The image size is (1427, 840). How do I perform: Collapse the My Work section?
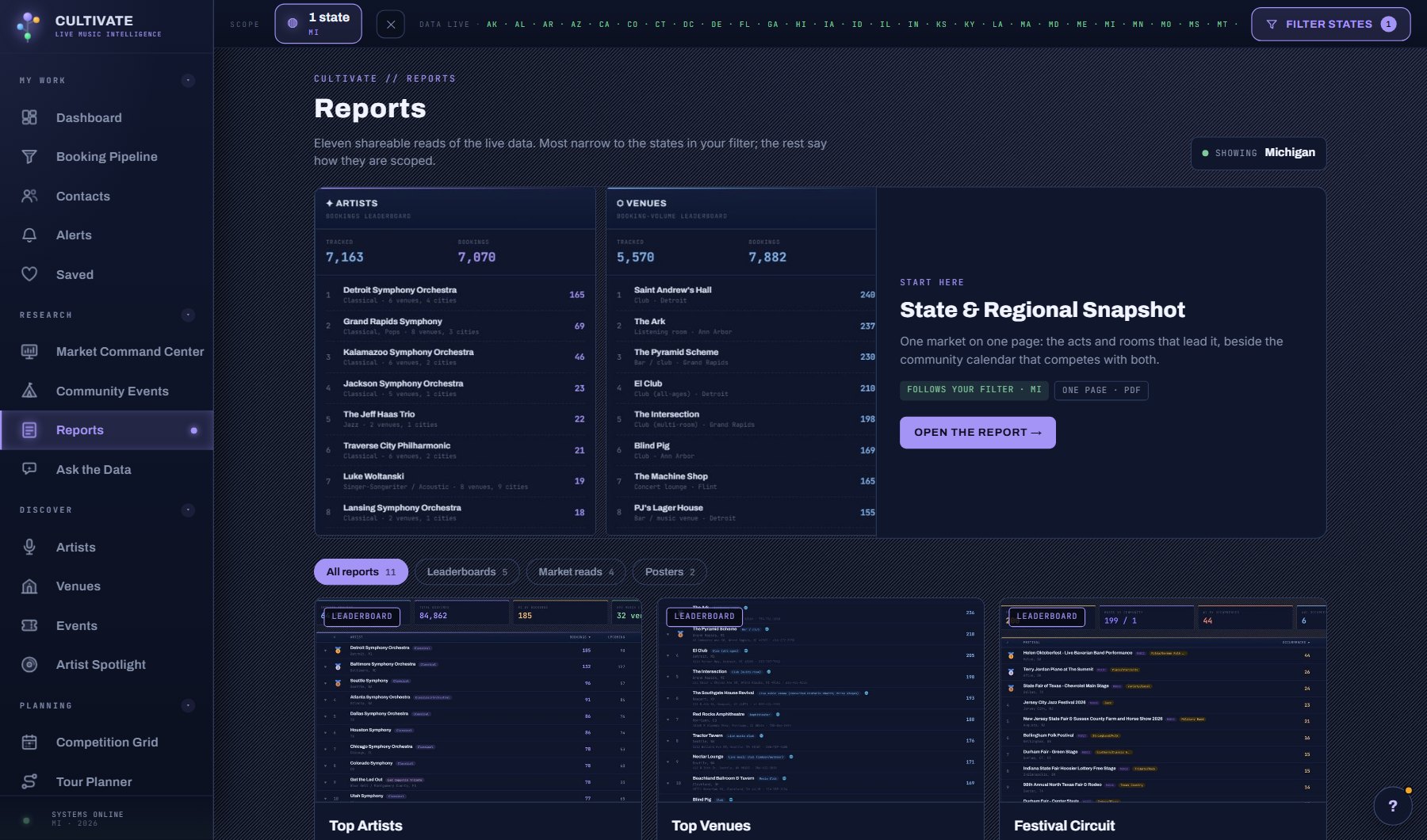pos(188,80)
